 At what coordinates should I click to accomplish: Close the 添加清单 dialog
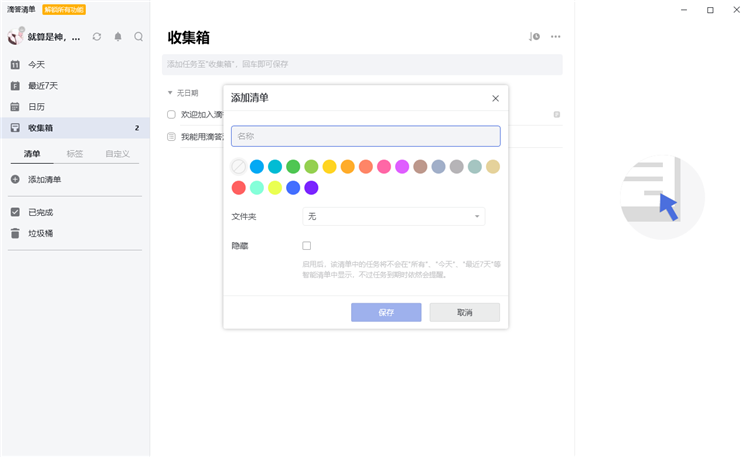(496, 98)
